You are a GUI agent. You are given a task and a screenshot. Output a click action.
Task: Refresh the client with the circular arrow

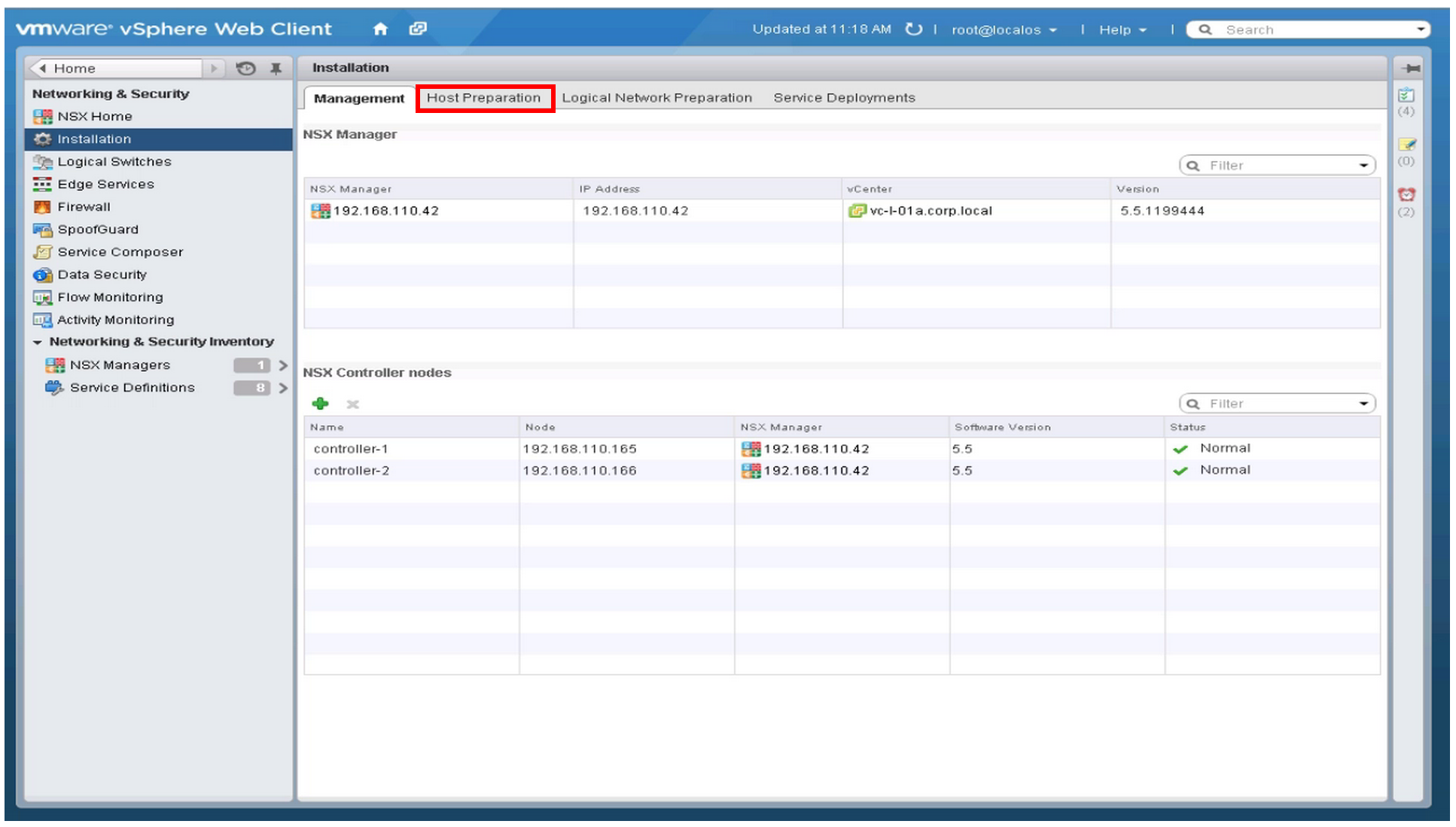[913, 29]
